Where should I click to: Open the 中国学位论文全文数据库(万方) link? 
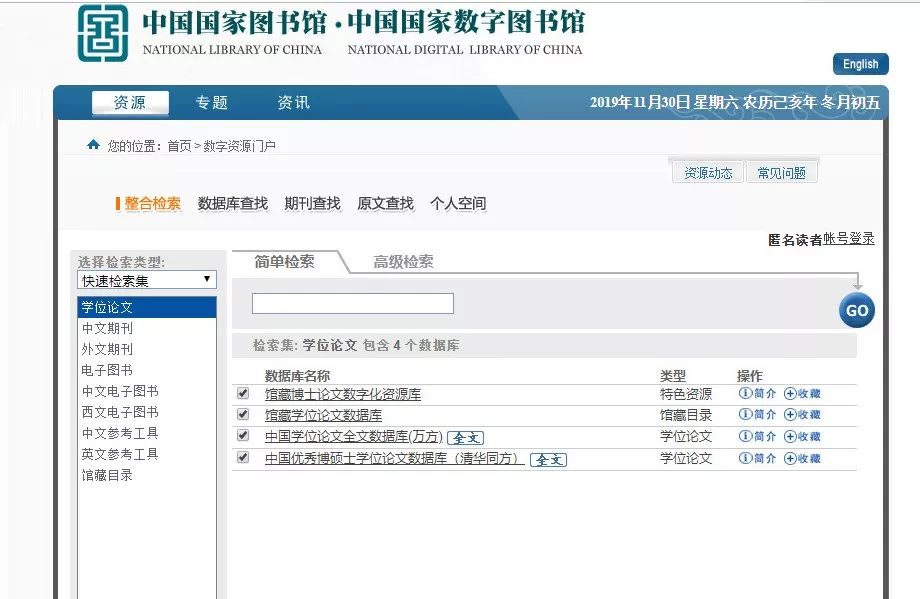point(354,437)
